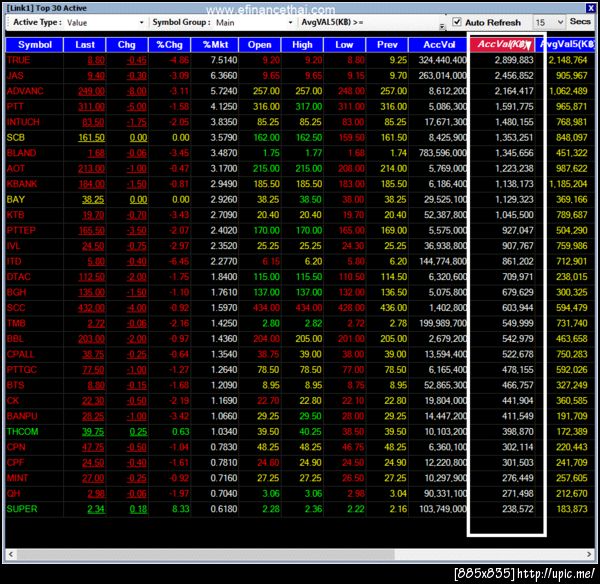The image size is (600, 584).
Task: Sort by the Chg column header
Action: [127, 45]
